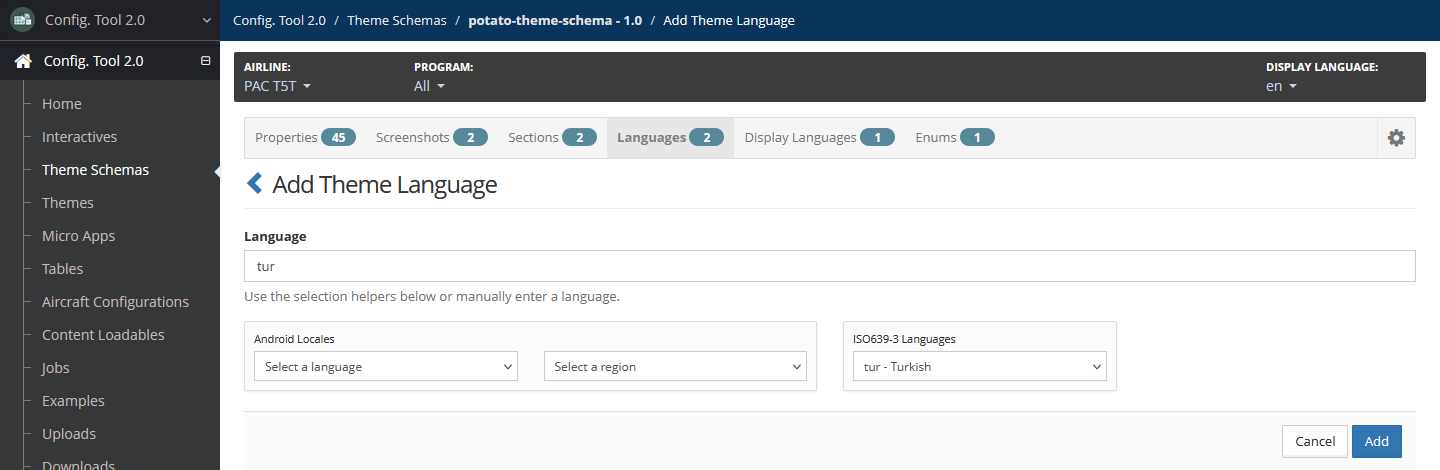The height and width of the screenshot is (470, 1440).
Task: Open the gear settings icon
Action: tap(1396, 138)
